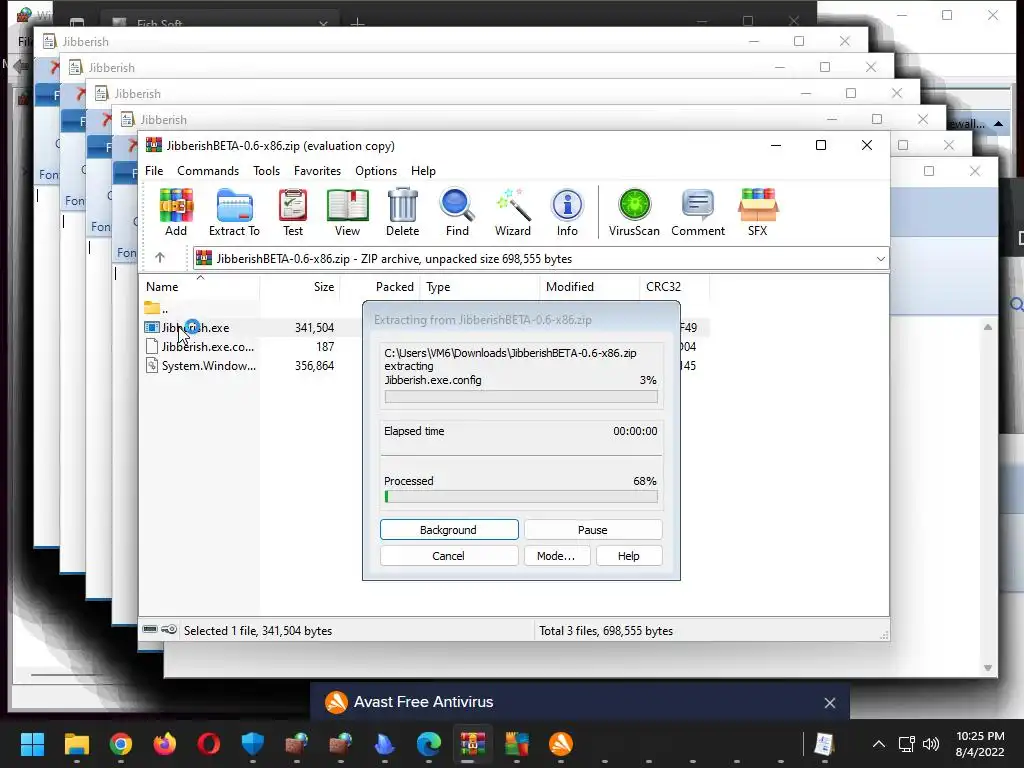Screen dimensions: 1024x768
Task: Launch the Wizard wand icon
Action: pyautogui.click(x=513, y=212)
